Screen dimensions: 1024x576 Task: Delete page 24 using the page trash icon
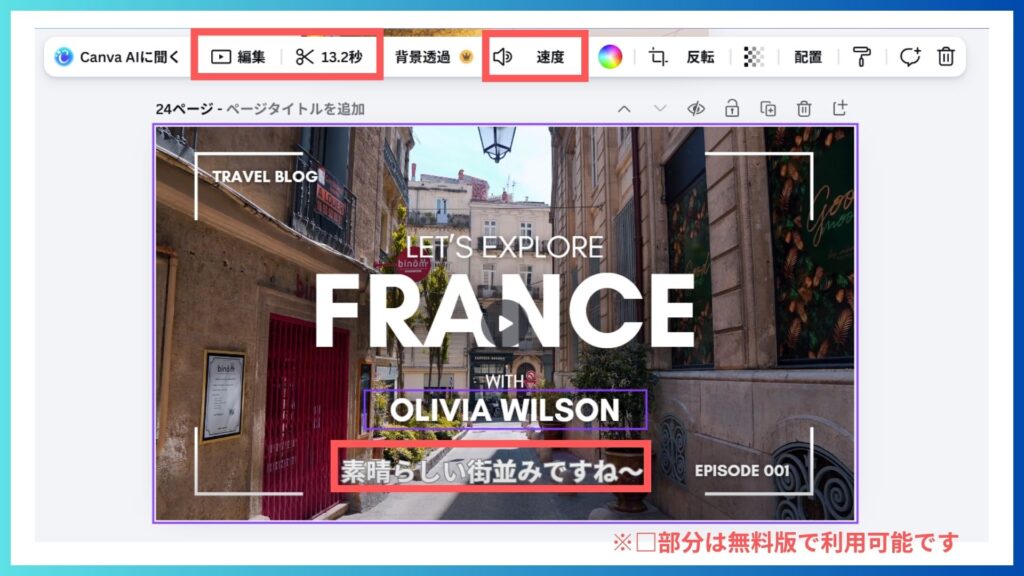[804, 108]
